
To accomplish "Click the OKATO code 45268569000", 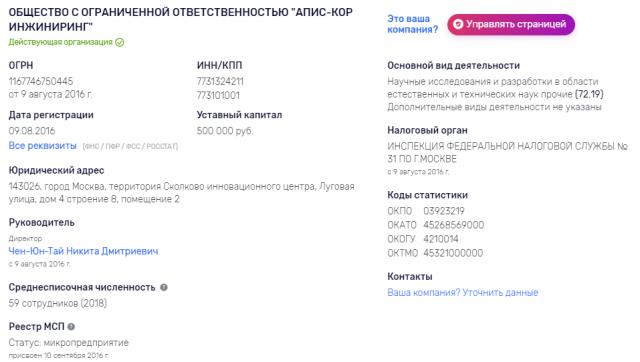I will click(453, 225).
